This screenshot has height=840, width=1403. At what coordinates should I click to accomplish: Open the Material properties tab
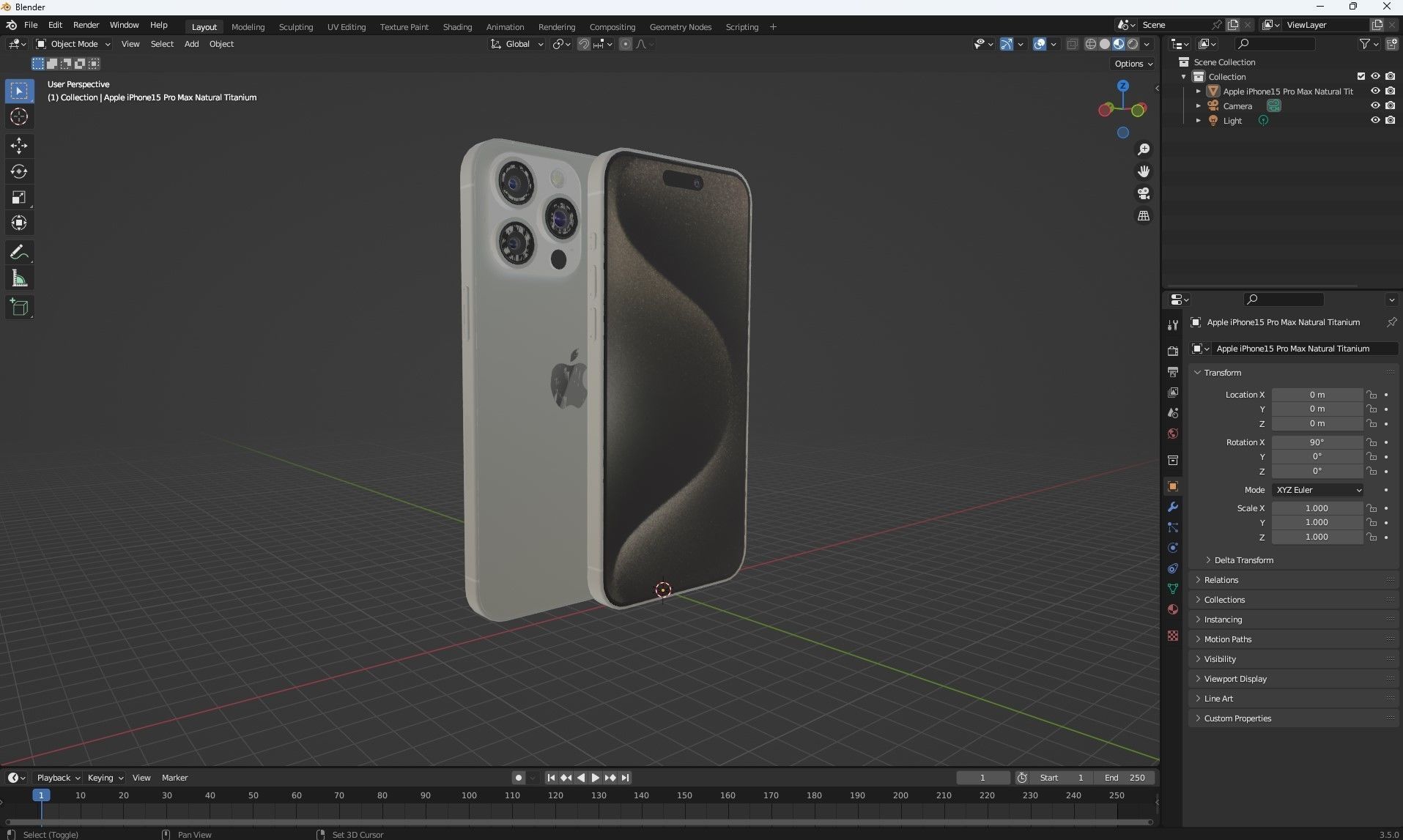pyautogui.click(x=1172, y=609)
